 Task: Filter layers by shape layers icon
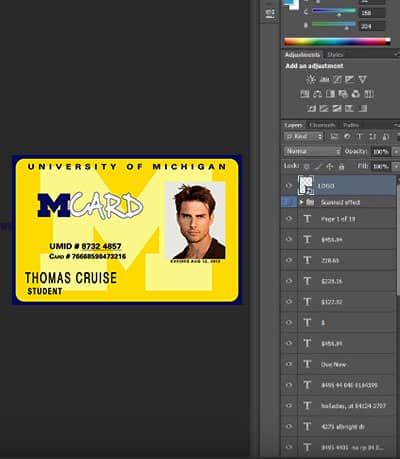click(373, 136)
